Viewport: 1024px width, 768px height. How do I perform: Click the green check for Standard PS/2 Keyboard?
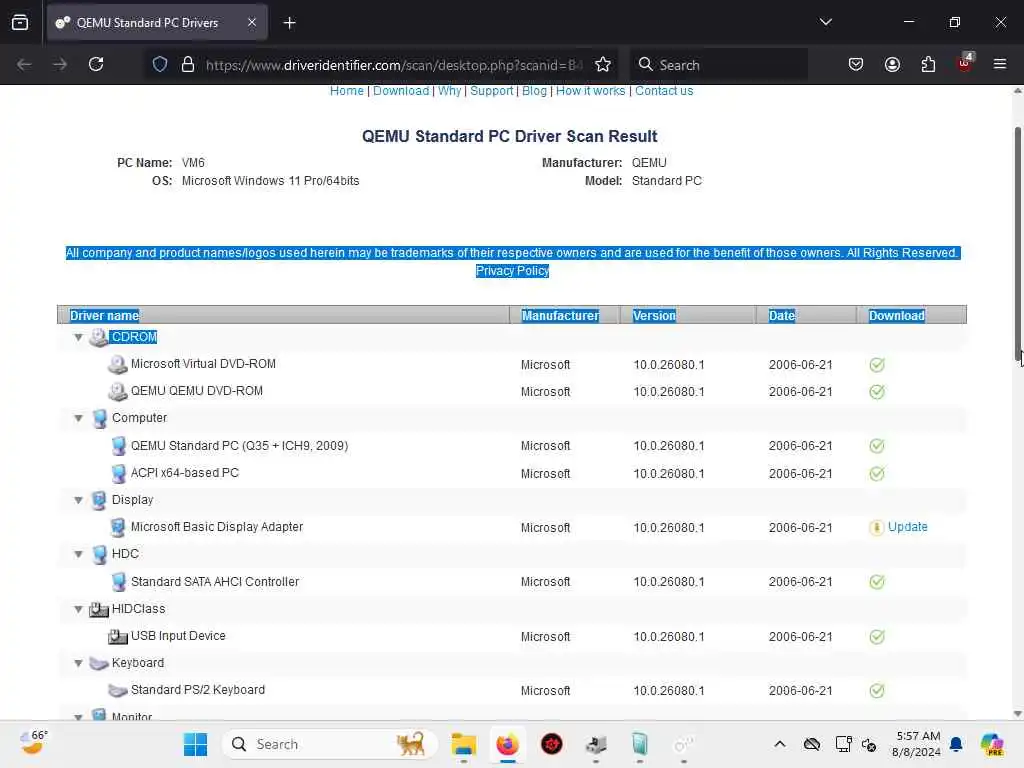tap(877, 691)
